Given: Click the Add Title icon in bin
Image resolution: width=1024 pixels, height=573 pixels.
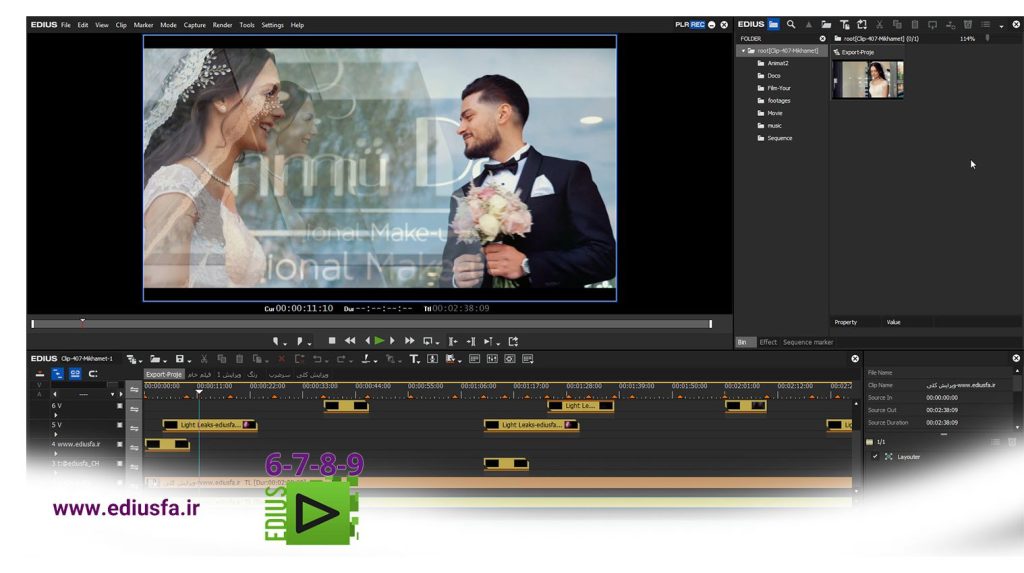Looking at the screenshot, I should [844, 25].
